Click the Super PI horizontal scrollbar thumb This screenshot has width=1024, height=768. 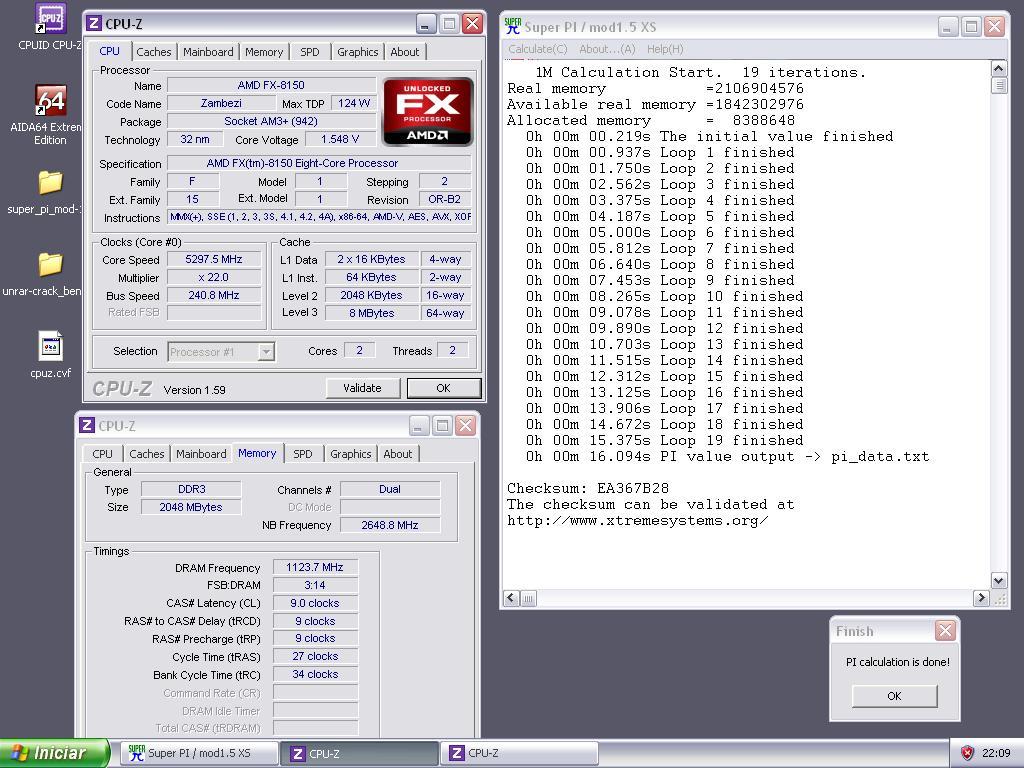(529, 598)
